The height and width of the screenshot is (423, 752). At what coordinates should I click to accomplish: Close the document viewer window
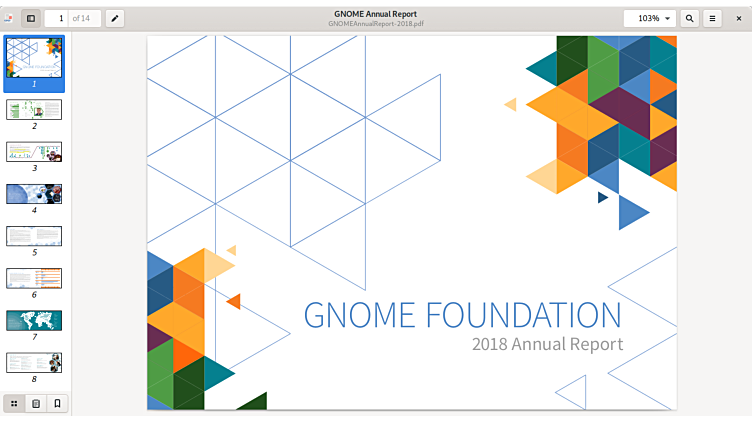[x=739, y=18]
